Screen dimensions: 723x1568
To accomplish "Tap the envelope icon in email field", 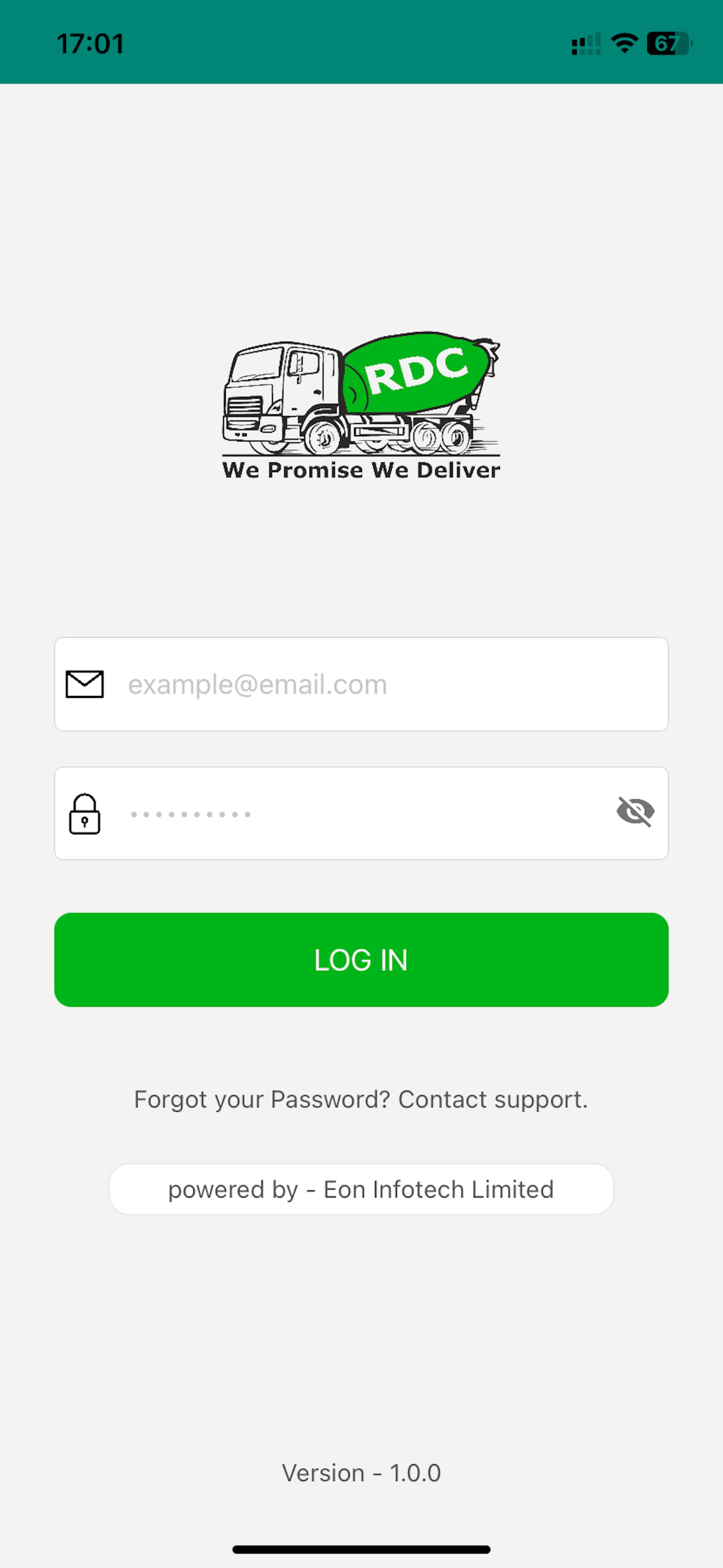I will [85, 684].
